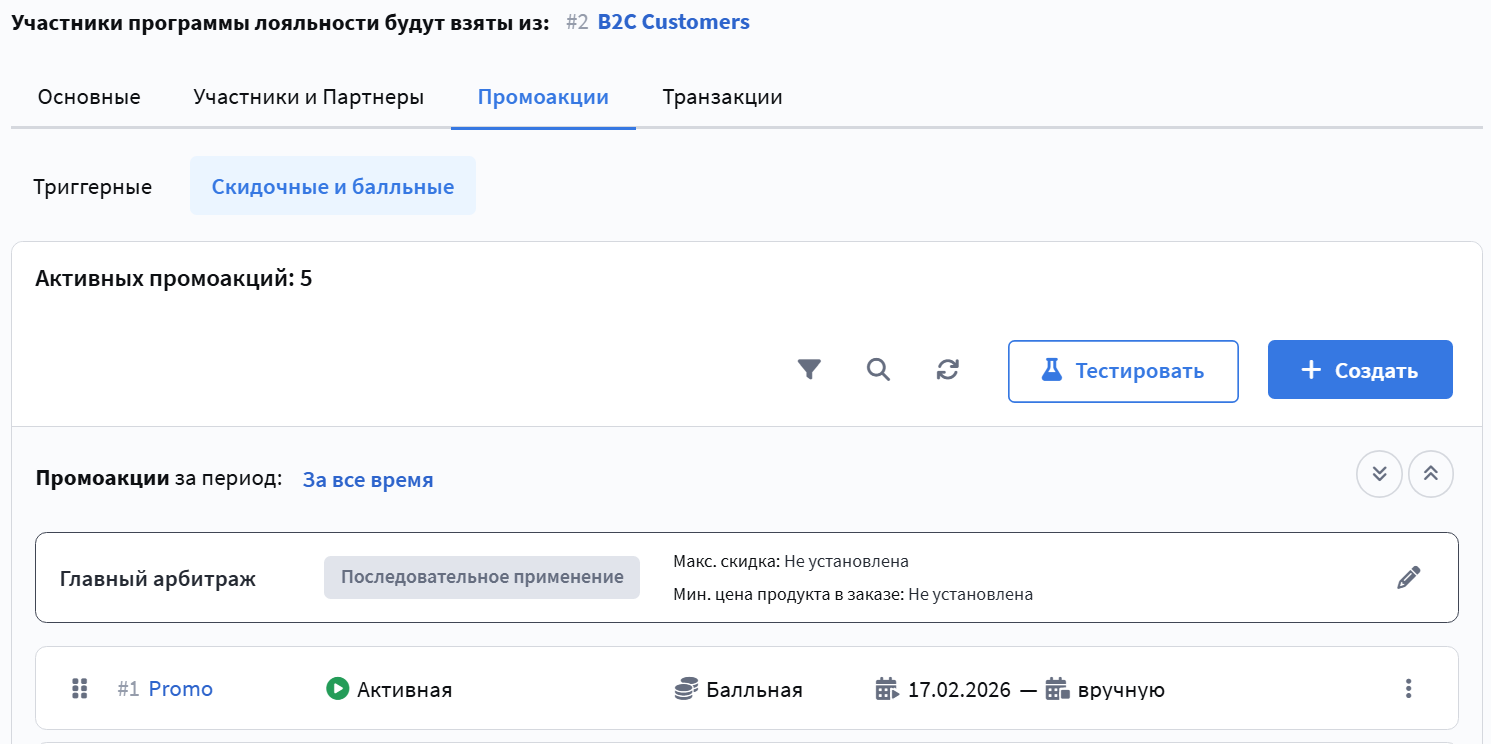This screenshot has height=744, width=1491.
Task: Refresh the promotions list
Action: pyautogui.click(x=948, y=371)
